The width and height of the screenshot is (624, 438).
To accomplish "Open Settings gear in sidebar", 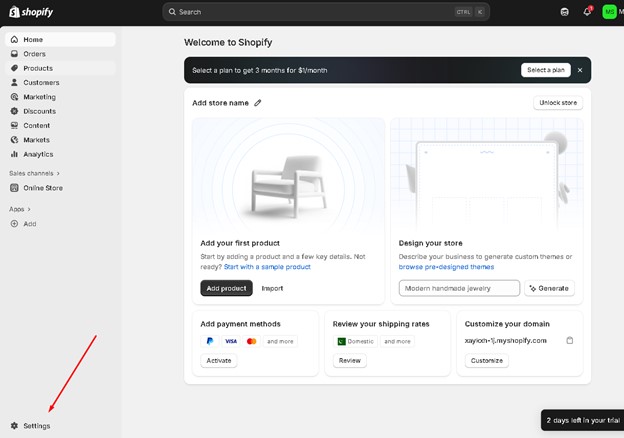I will point(15,426).
